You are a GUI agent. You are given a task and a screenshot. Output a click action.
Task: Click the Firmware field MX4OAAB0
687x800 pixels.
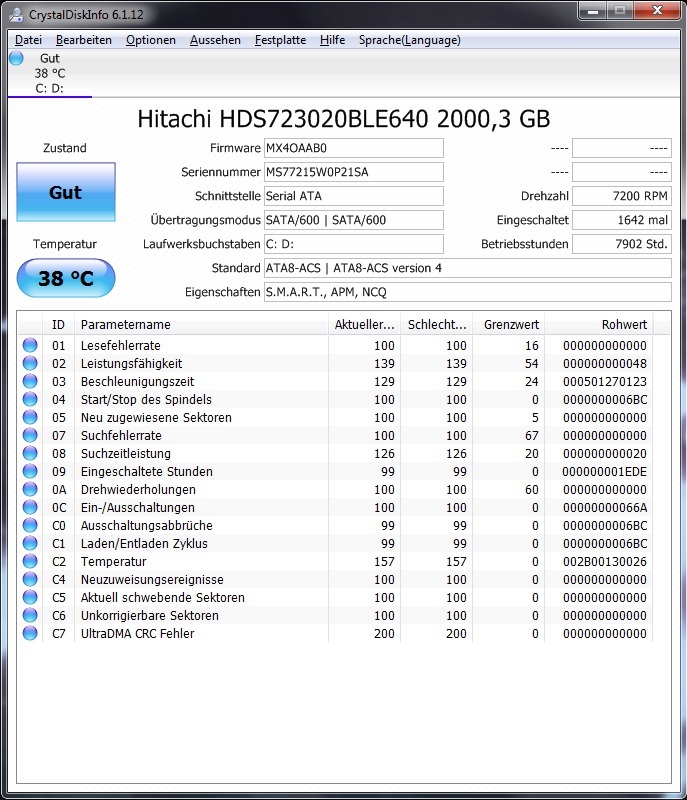click(353, 148)
